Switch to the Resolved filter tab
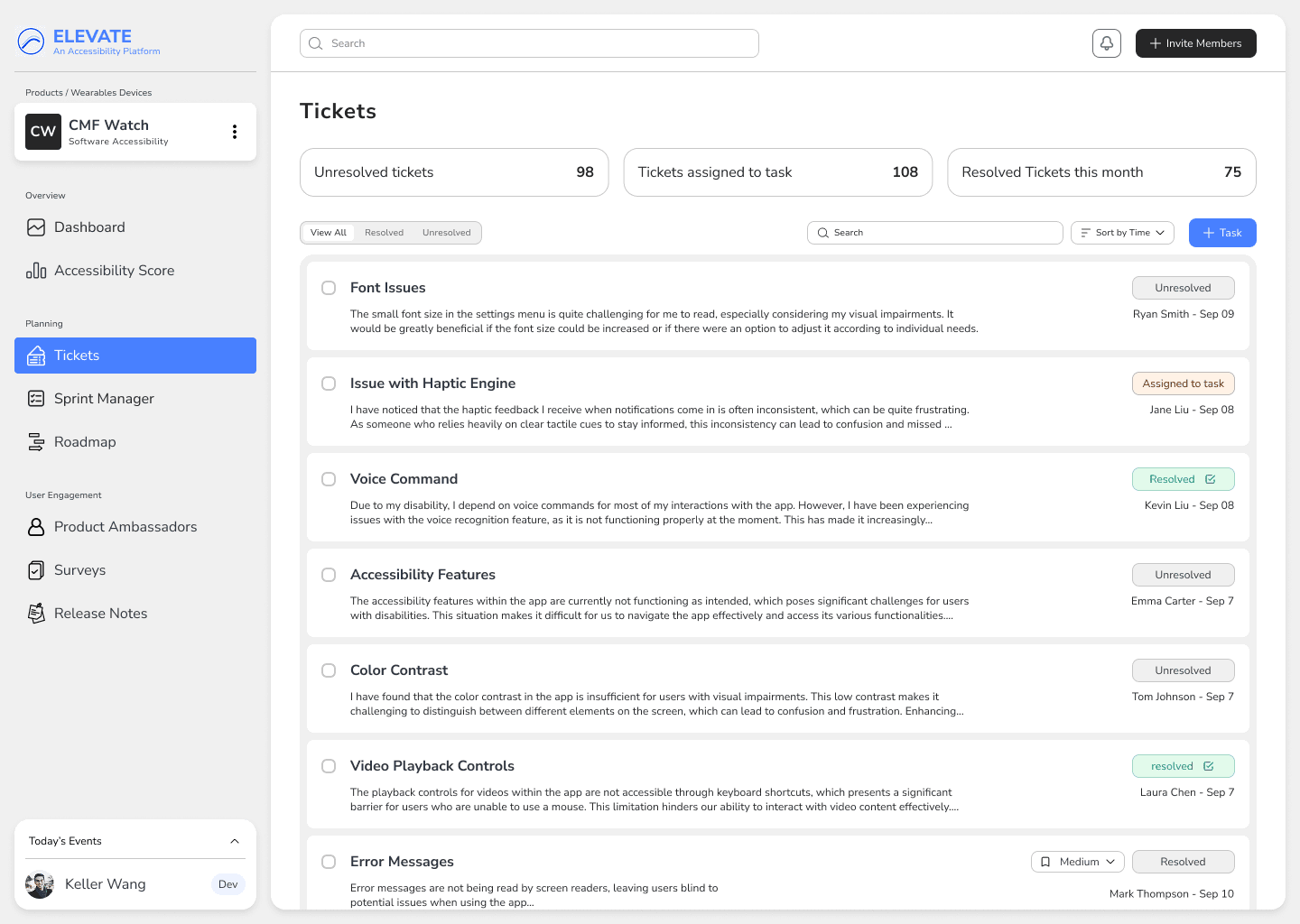Screen dimensions: 1300x924 tap(384, 233)
